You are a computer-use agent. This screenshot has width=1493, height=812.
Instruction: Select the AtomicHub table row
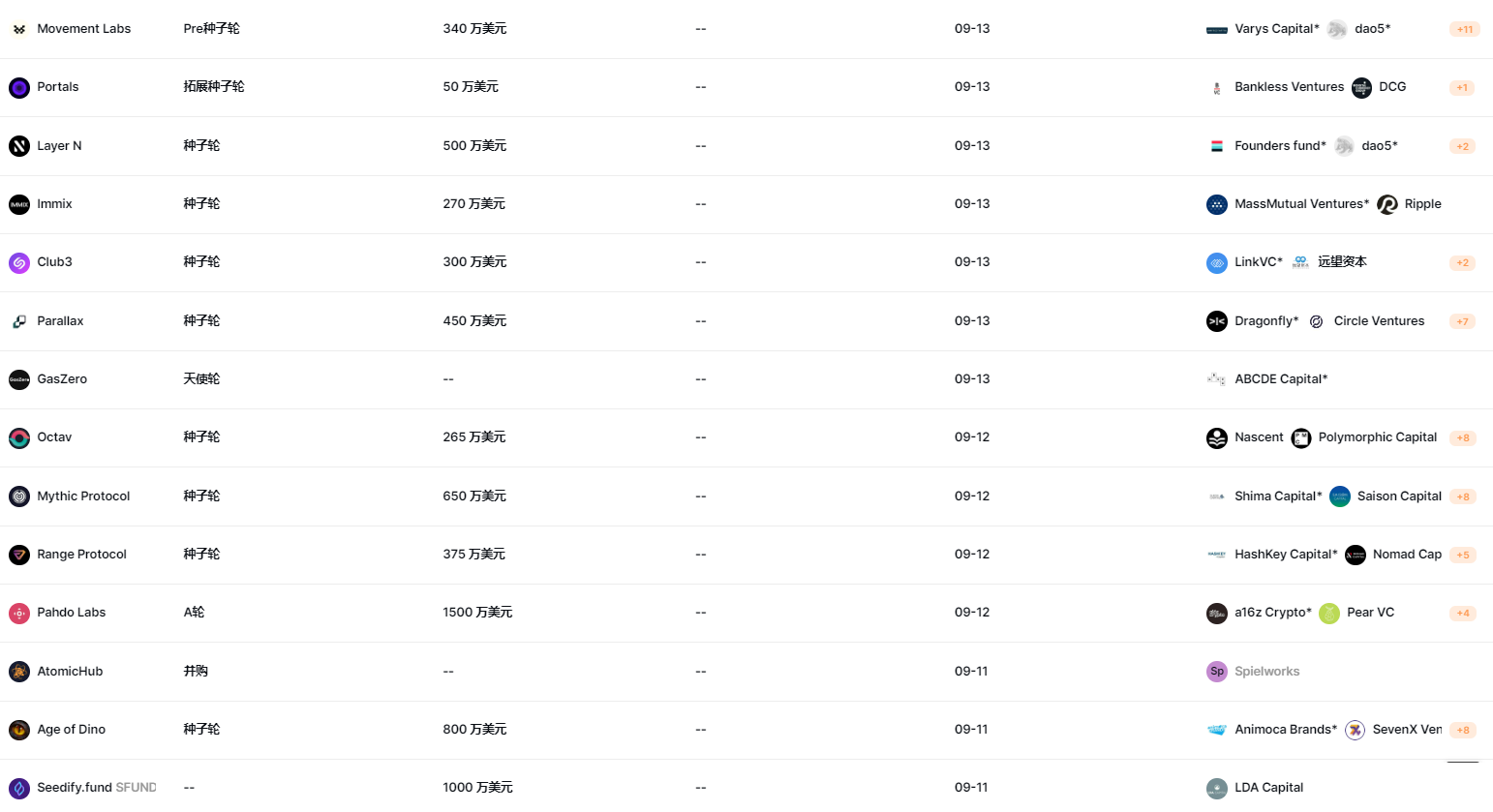click(x=746, y=672)
